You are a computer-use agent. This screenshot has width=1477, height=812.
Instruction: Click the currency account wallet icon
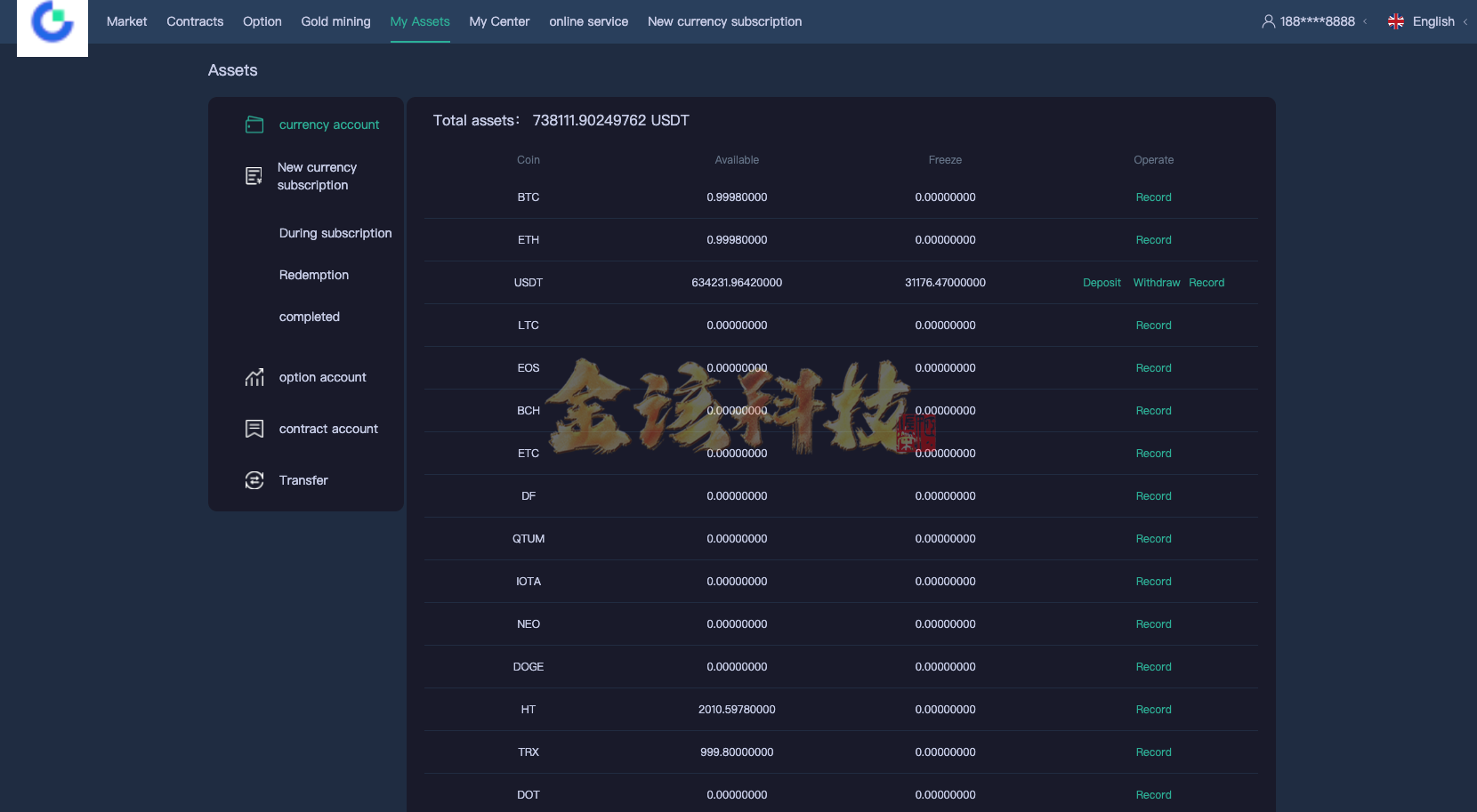point(254,125)
